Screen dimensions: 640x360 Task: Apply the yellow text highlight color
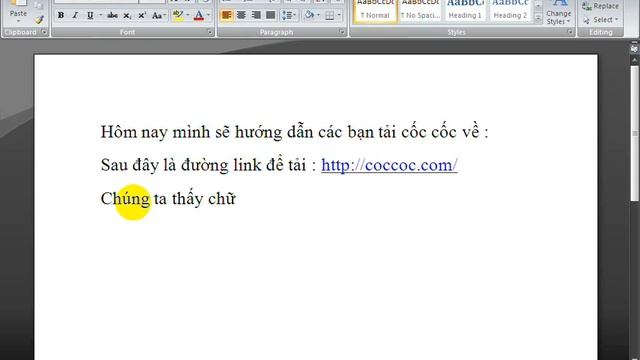pyautogui.click(x=178, y=16)
